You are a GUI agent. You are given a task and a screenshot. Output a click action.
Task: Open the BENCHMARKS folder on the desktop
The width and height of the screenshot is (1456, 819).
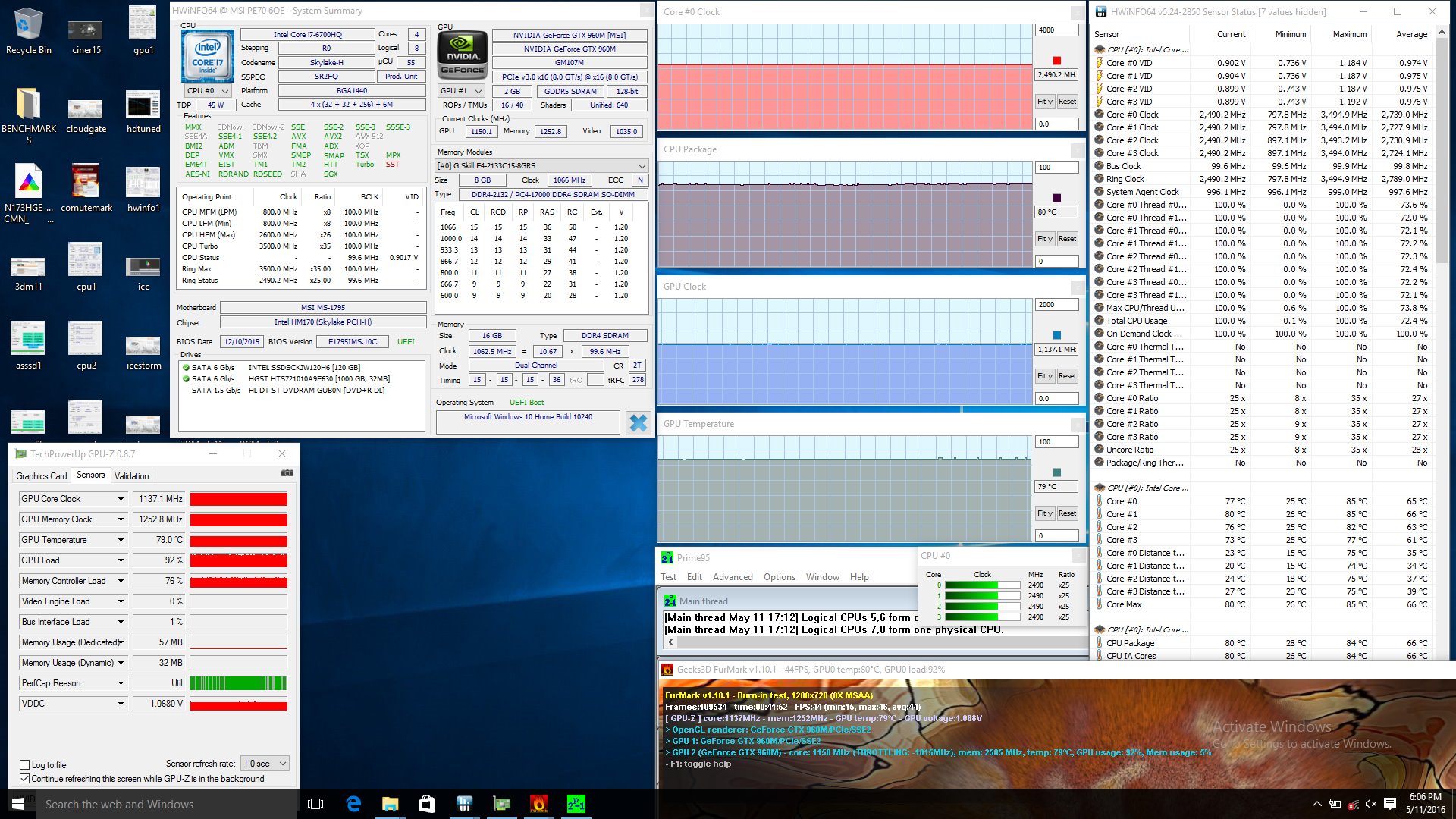coord(29,115)
